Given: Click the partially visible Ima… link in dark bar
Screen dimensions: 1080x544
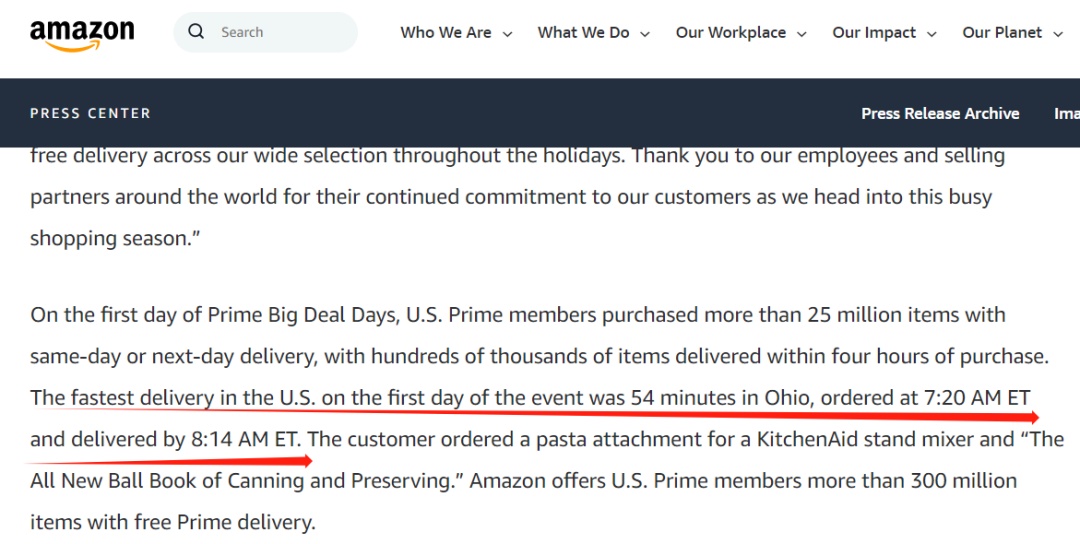Looking at the screenshot, I should (1067, 114).
